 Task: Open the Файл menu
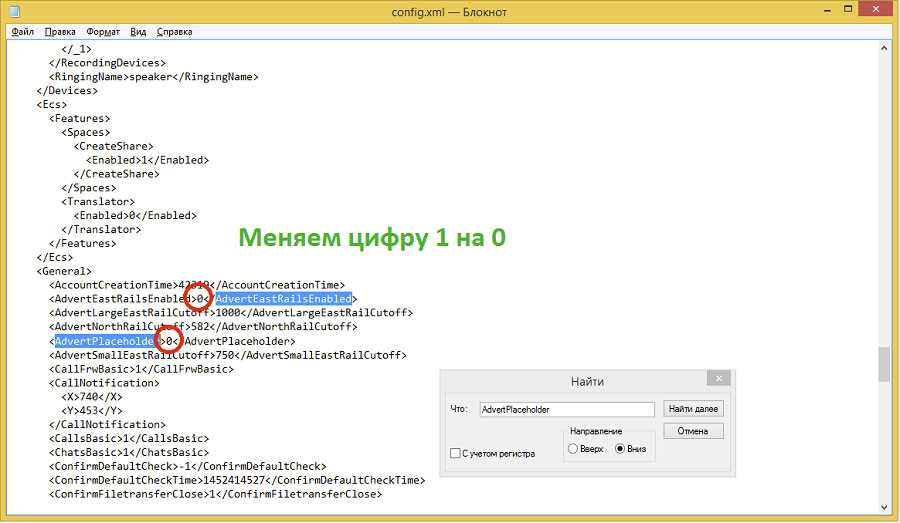22,31
